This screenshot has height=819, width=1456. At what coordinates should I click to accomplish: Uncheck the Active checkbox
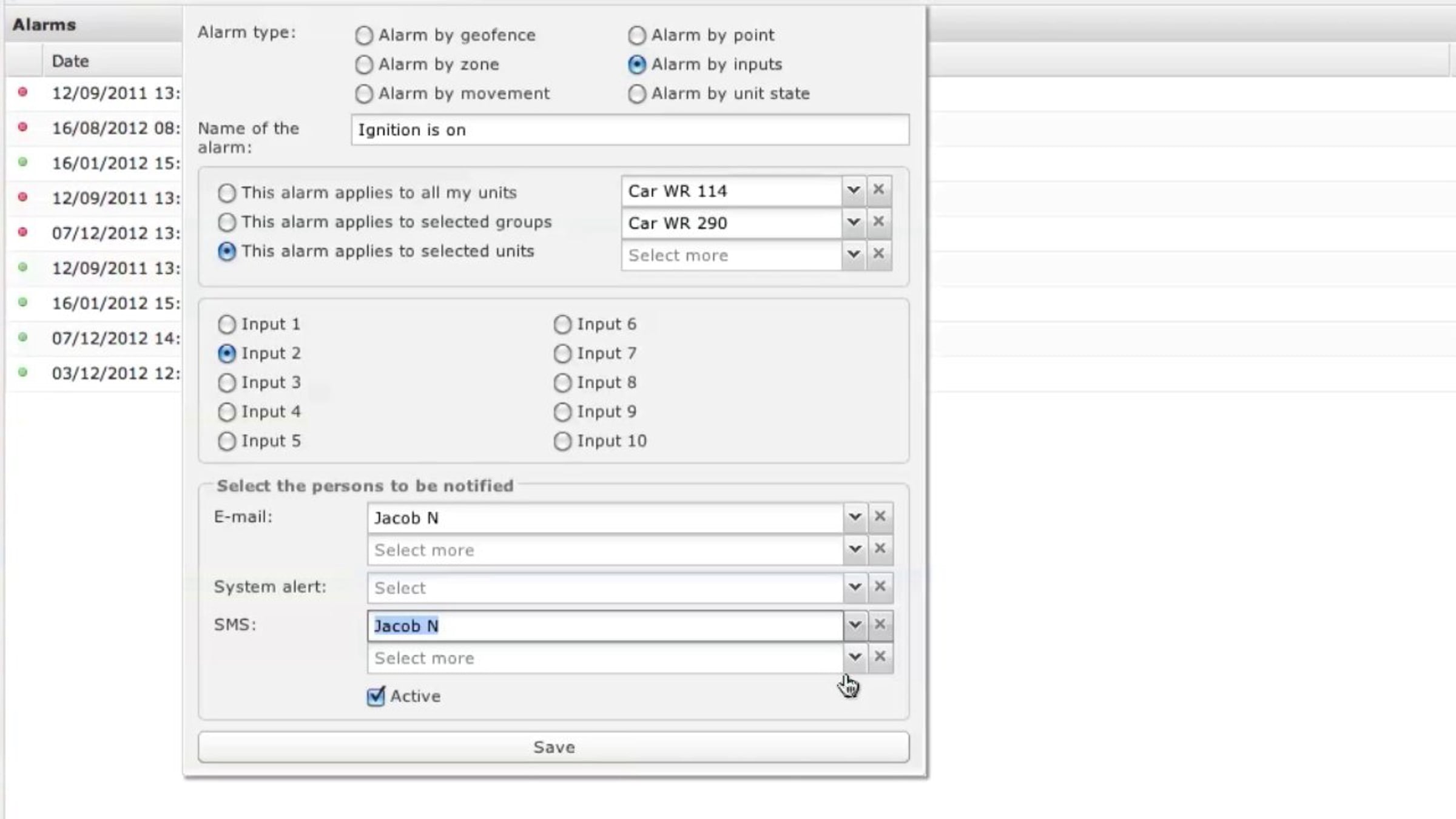[x=376, y=696]
